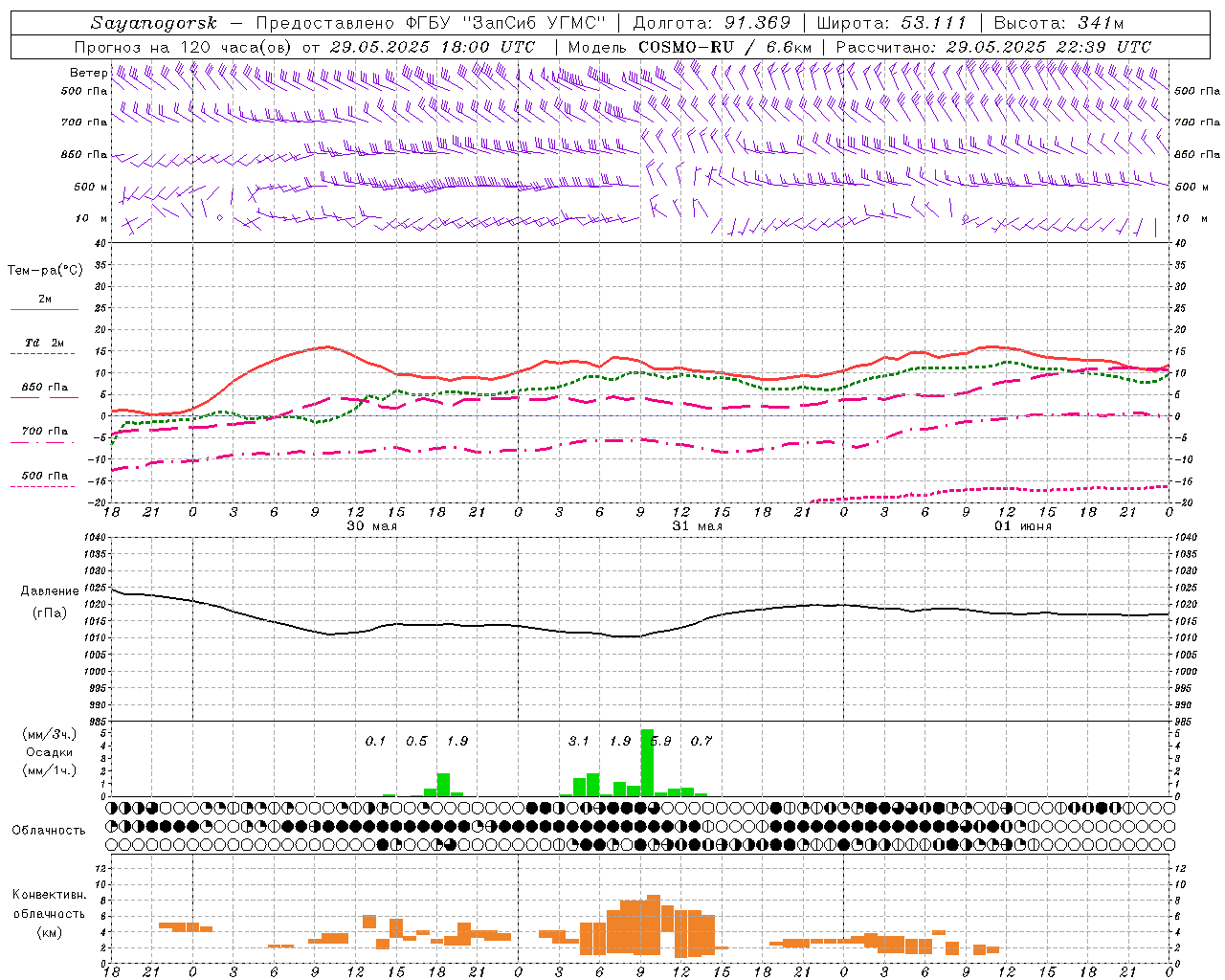Click the 'Облачность' cloudiness label

[49, 830]
